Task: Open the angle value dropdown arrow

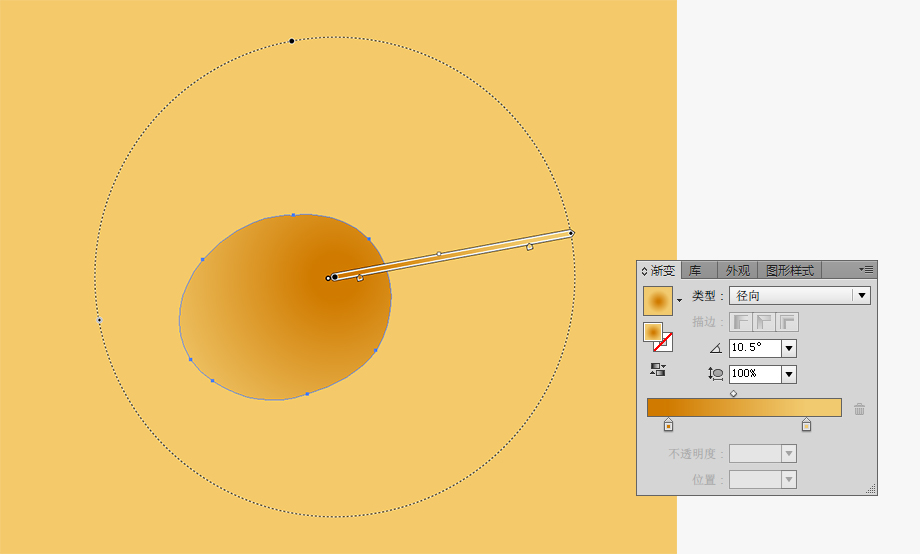Action: pos(789,348)
